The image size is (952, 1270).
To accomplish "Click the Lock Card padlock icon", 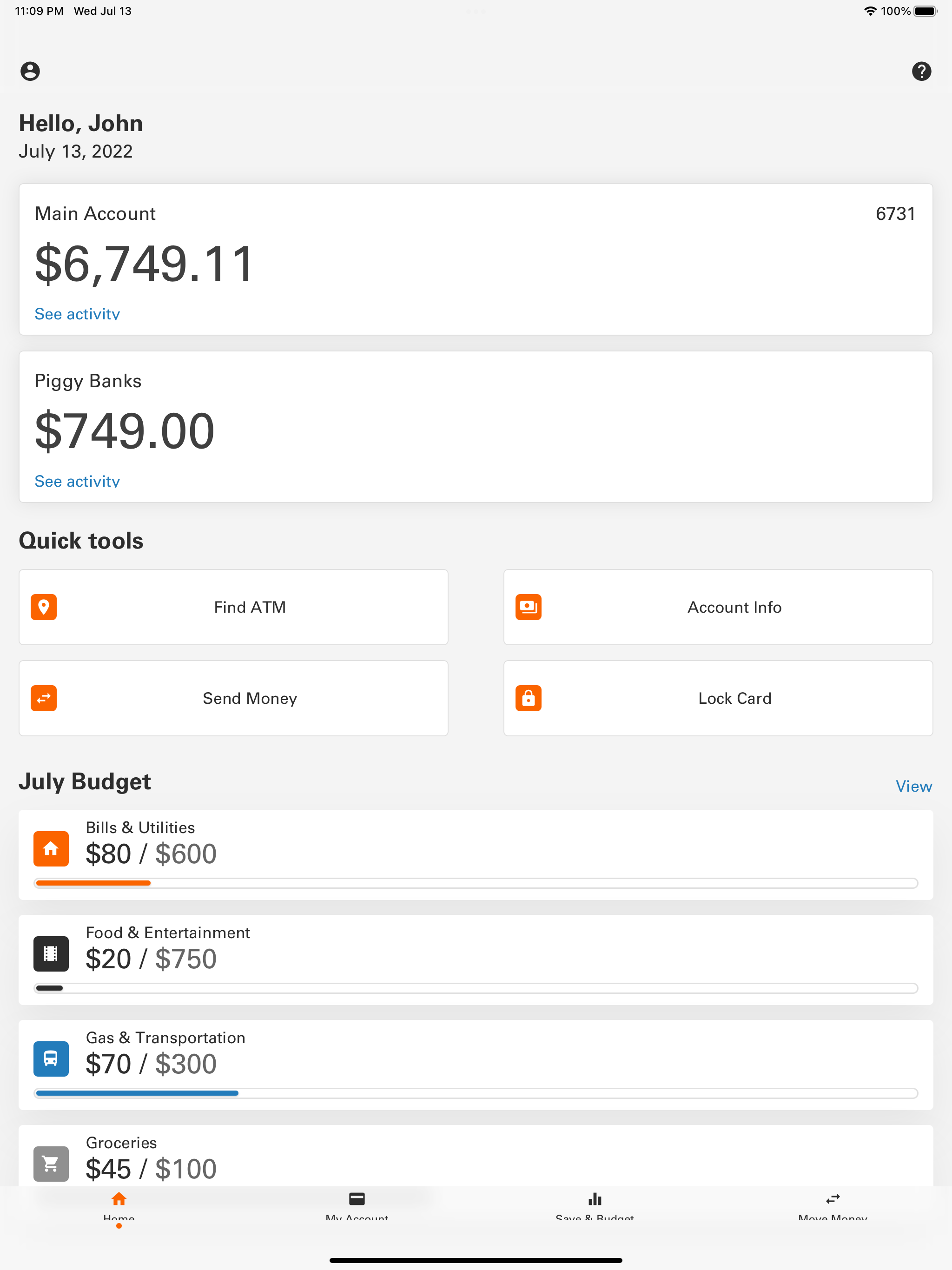I will pyautogui.click(x=528, y=698).
